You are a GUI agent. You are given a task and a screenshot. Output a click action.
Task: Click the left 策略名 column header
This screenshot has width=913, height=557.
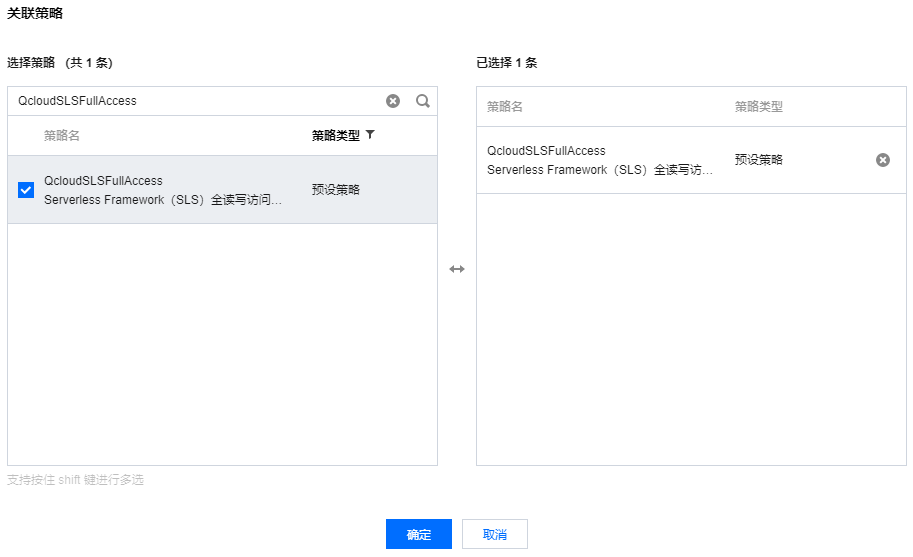click(x=62, y=136)
